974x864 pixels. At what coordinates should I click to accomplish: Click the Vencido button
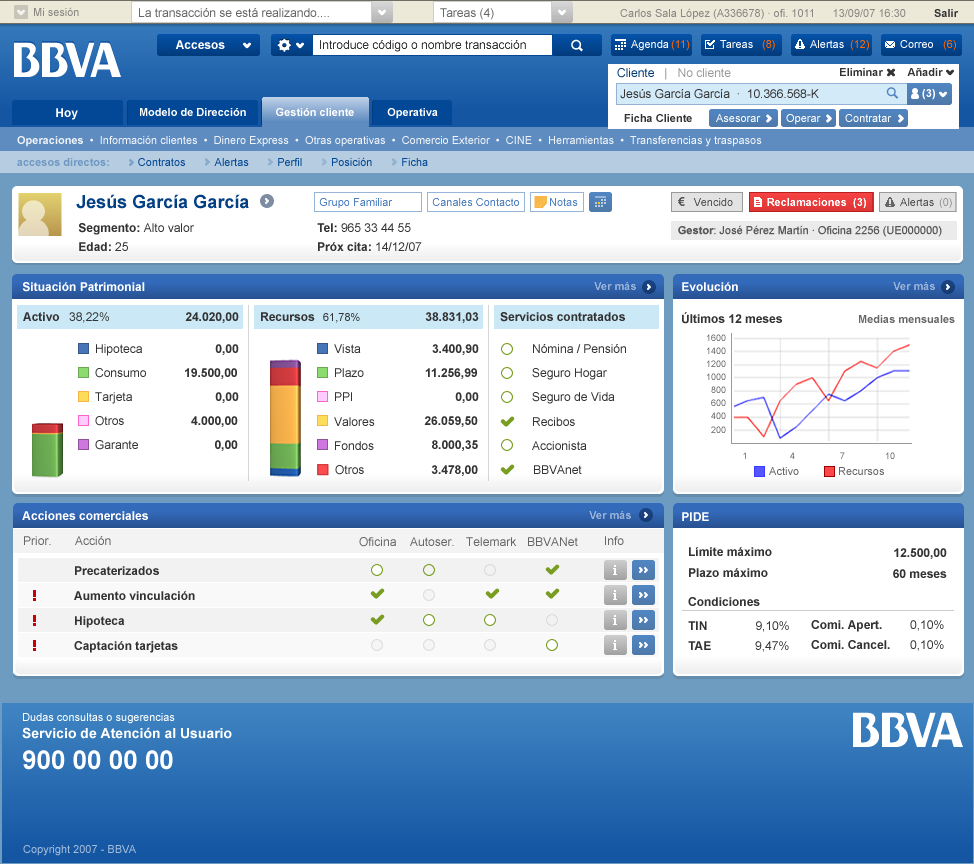[x=707, y=202]
